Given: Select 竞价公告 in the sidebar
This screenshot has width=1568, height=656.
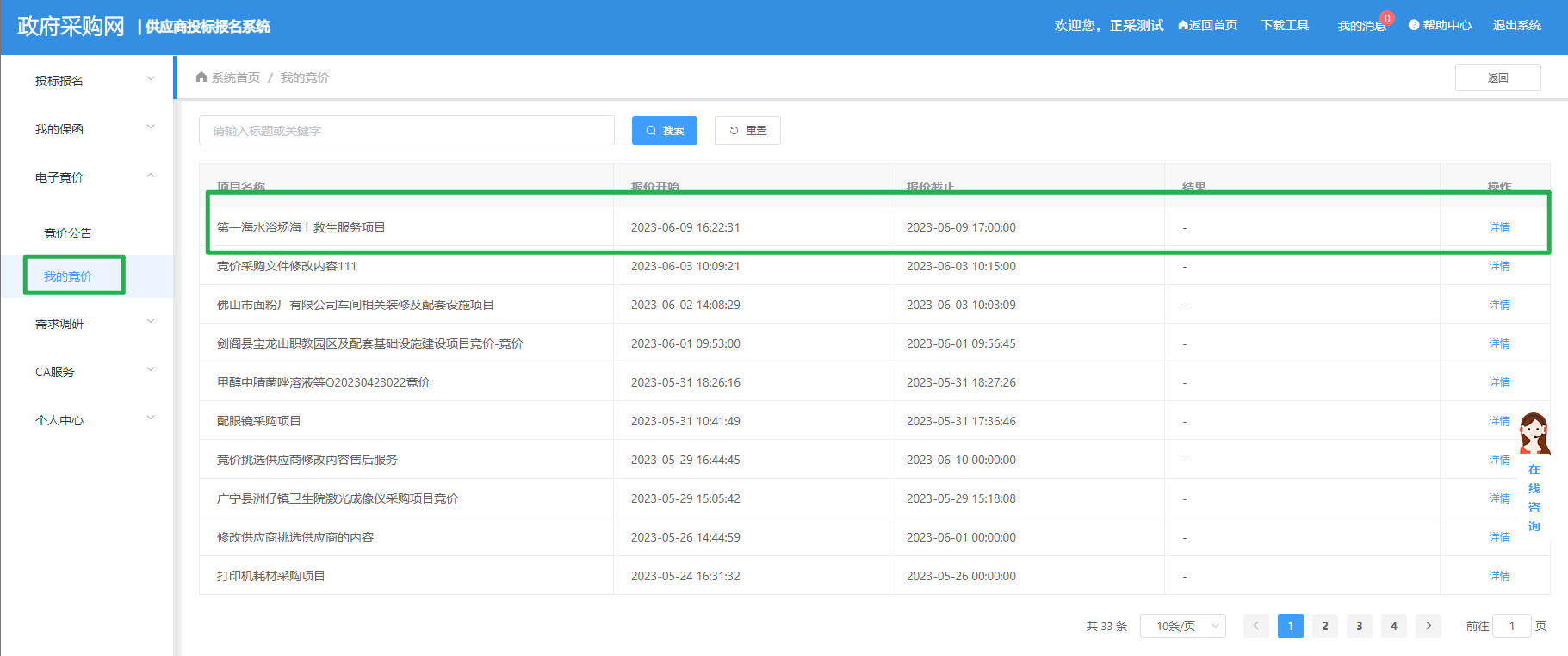Looking at the screenshot, I should point(68,233).
